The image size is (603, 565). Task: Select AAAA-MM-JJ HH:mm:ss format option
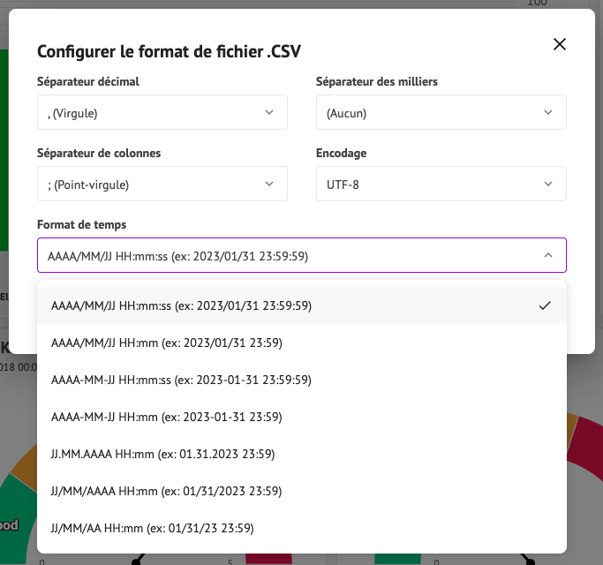181,380
